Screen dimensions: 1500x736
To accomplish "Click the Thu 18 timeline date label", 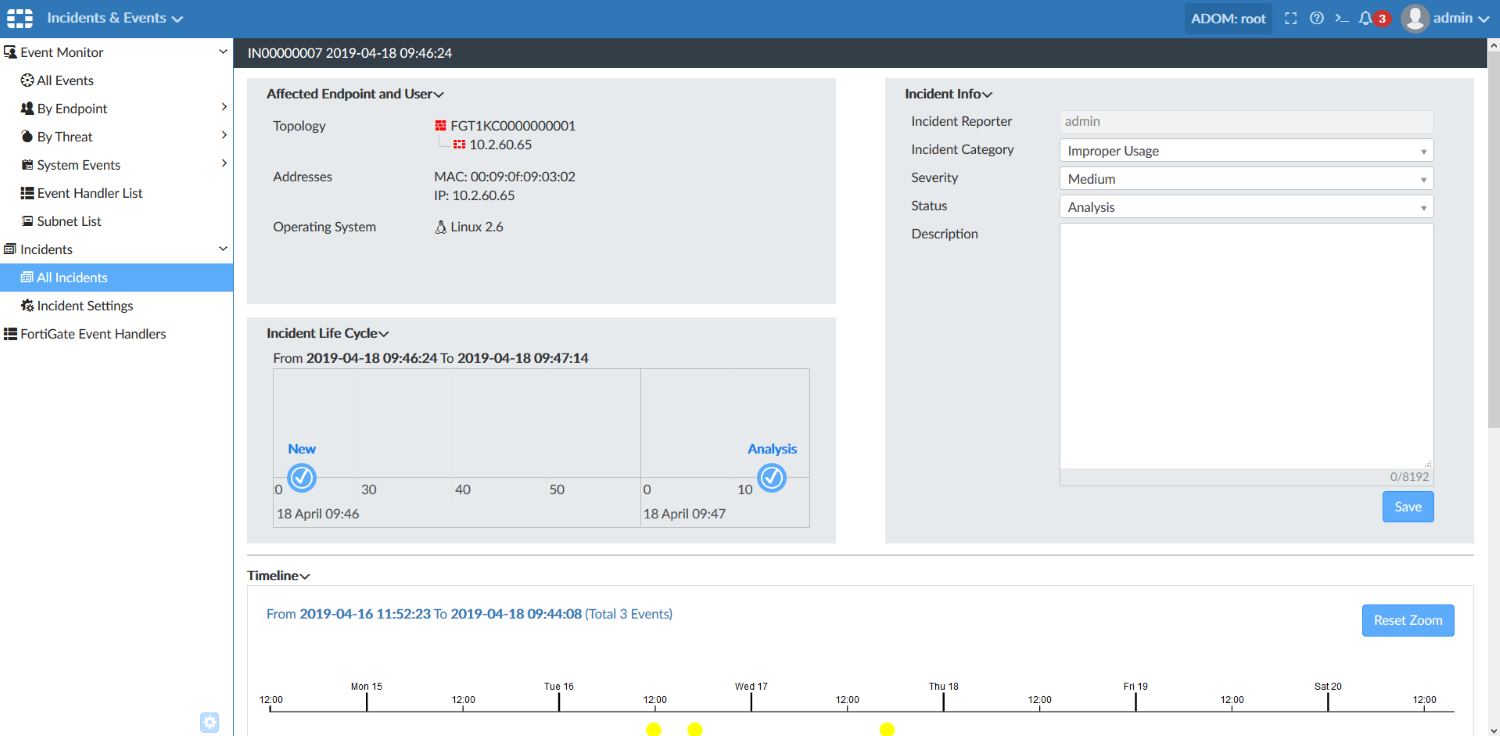I will pyautogui.click(x=943, y=686).
